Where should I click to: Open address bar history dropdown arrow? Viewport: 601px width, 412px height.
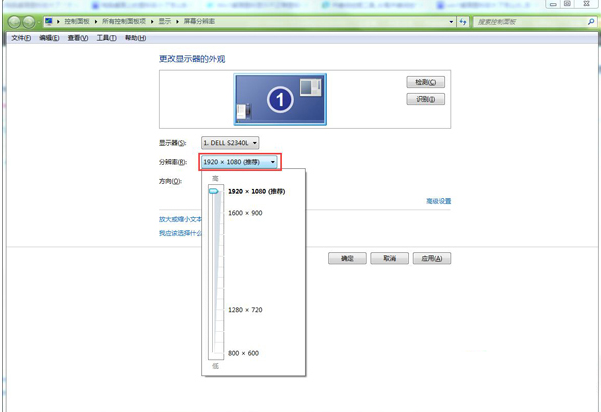451,21
